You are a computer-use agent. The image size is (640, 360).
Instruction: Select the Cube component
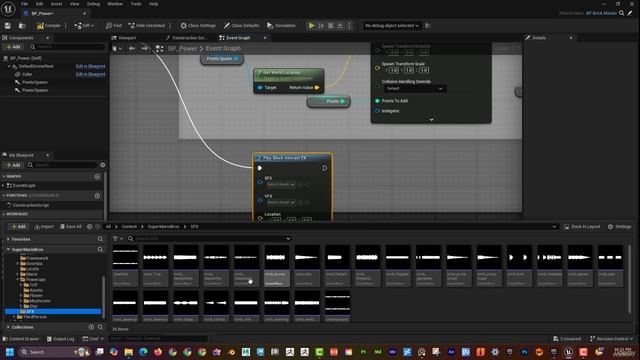(x=27, y=74)
